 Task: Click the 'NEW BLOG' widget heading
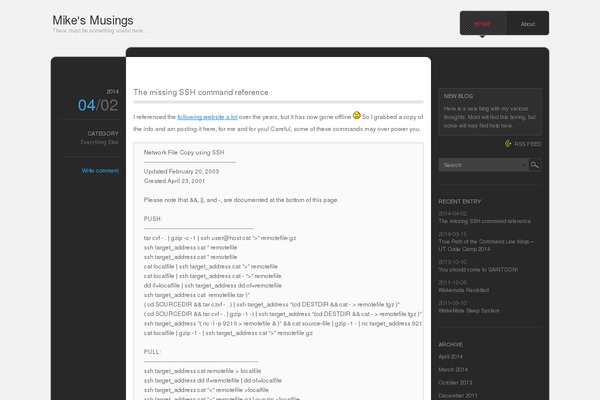[x=458, y=96]
